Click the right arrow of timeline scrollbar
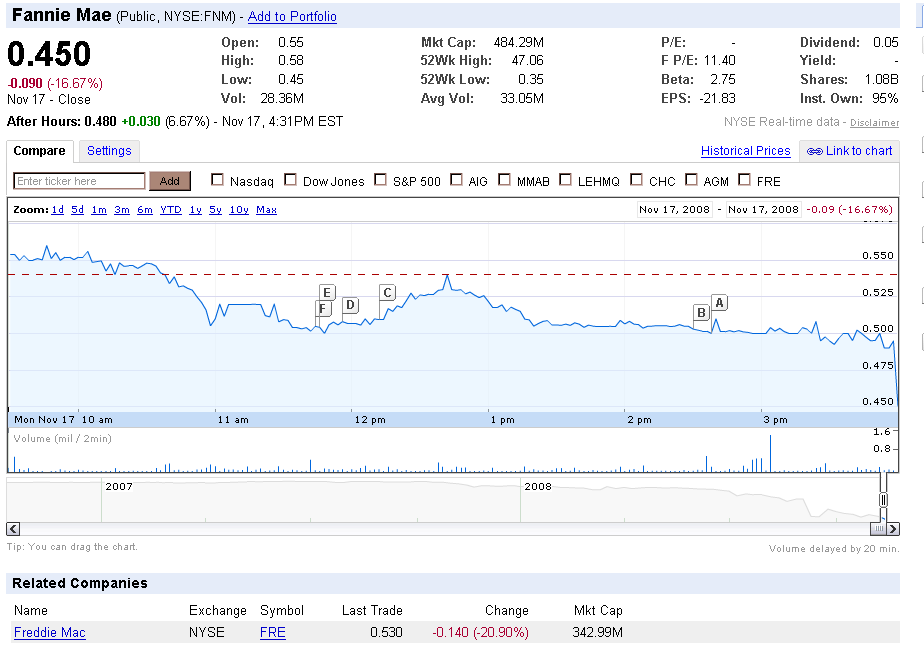This screenshot has height=649, width=924. click(893, 529)
